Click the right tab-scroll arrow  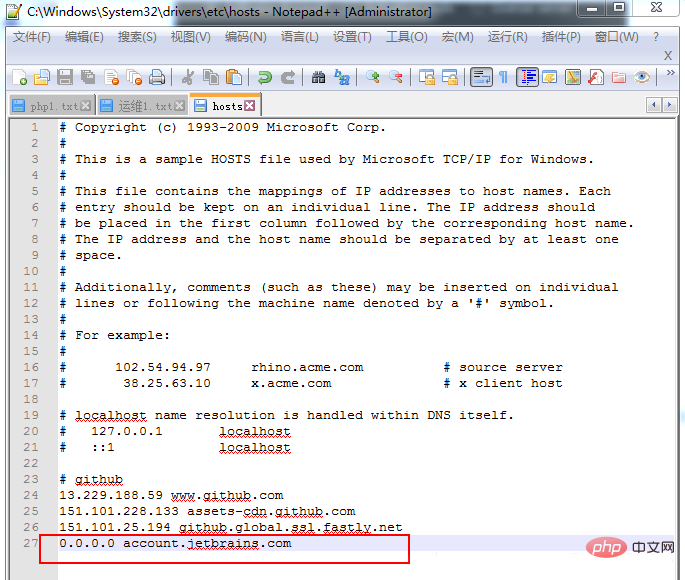coord(669,105)
